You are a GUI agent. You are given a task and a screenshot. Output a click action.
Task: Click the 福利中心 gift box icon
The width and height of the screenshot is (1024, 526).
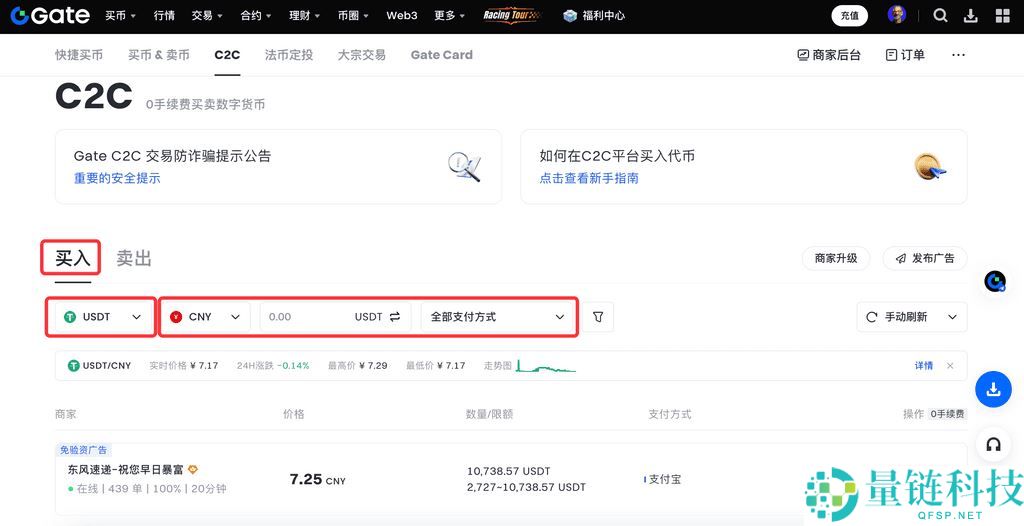tap(570, 15)
